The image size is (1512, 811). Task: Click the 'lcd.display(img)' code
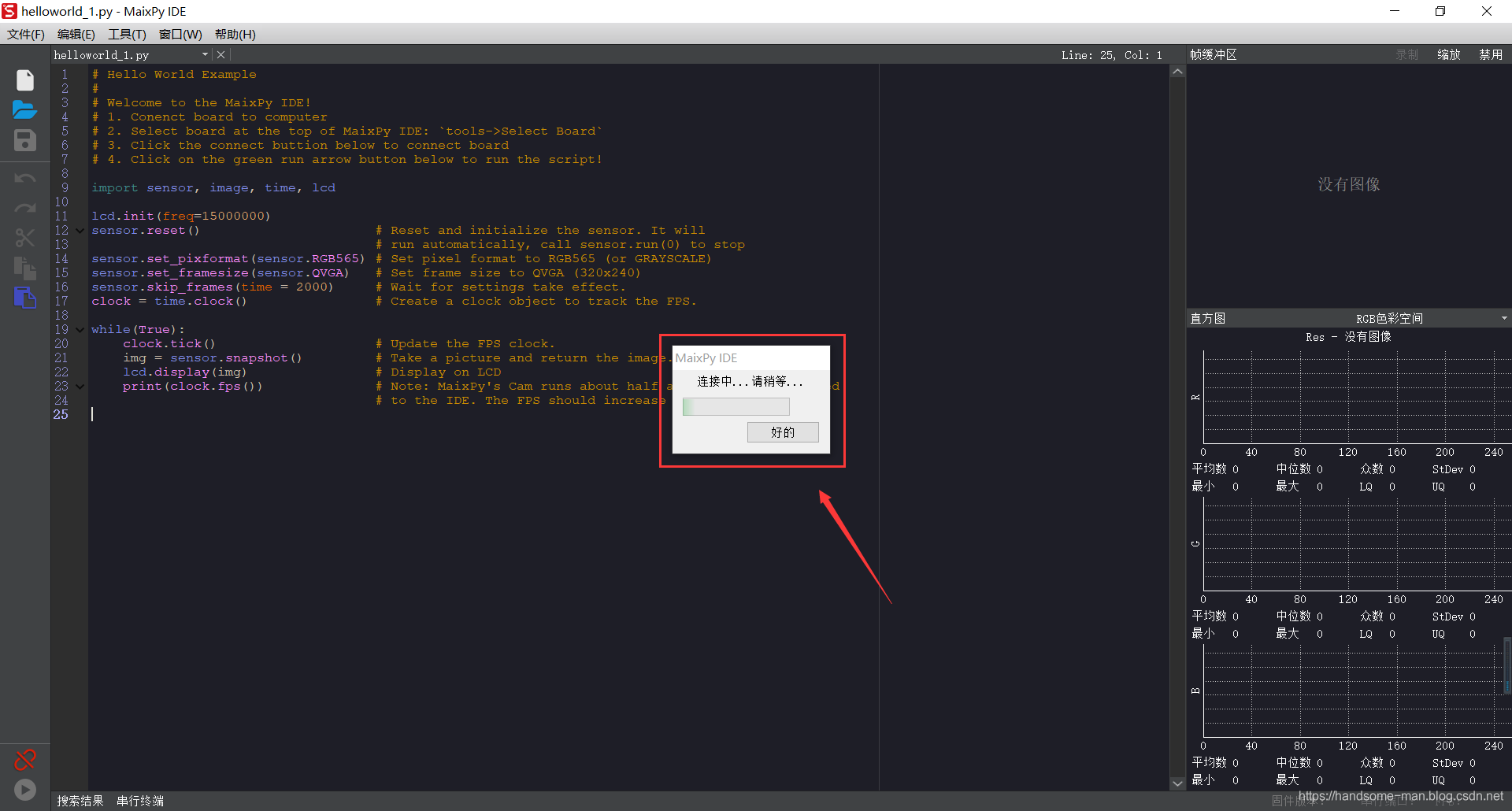185,372
